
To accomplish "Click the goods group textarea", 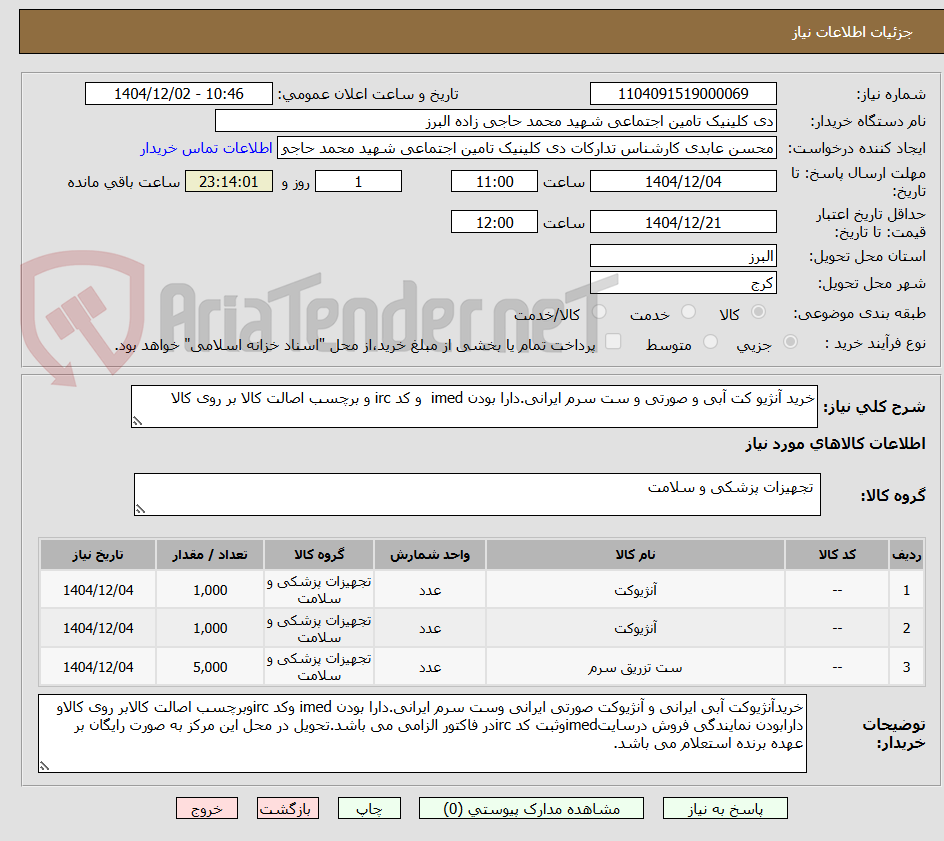I will pos(477,494).
